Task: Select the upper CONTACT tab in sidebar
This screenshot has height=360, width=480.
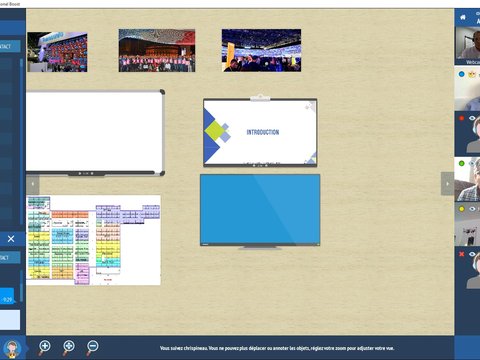Action: [10, 46]
